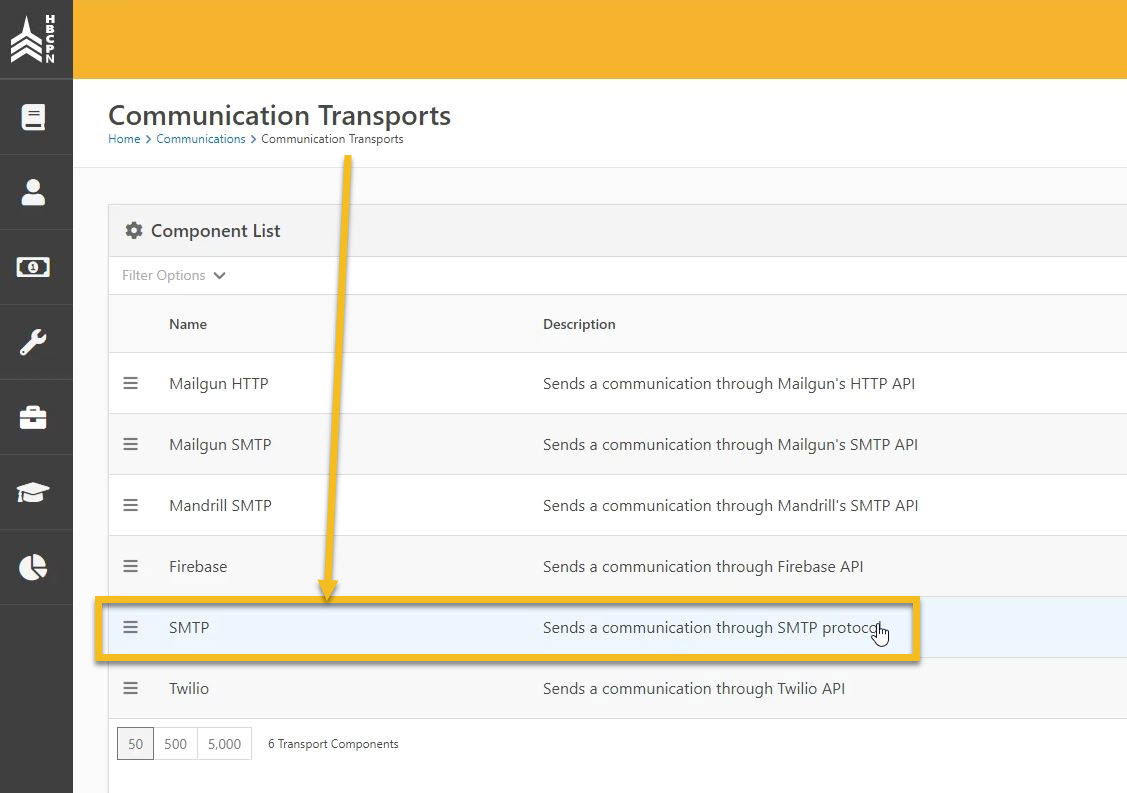Viewport: 1127px width, 793px height.
Task: Open the Firebase transport
Action: [x=198, y=567]
